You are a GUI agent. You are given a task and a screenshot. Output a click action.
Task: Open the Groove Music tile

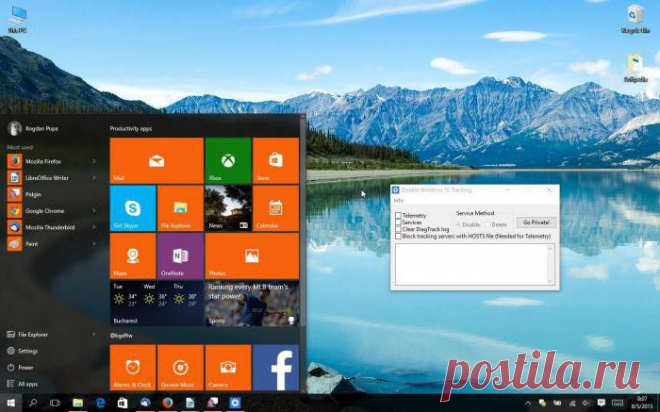181,367
